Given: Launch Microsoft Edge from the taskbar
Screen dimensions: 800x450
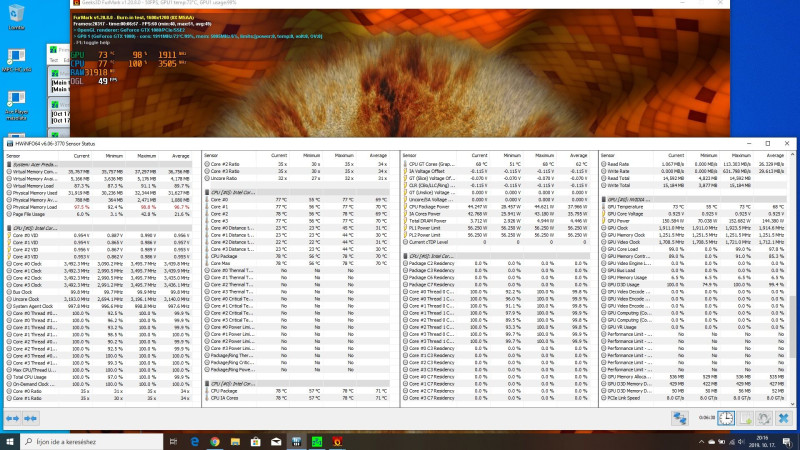Looking at the screenshot, I should tap(194, 442).
